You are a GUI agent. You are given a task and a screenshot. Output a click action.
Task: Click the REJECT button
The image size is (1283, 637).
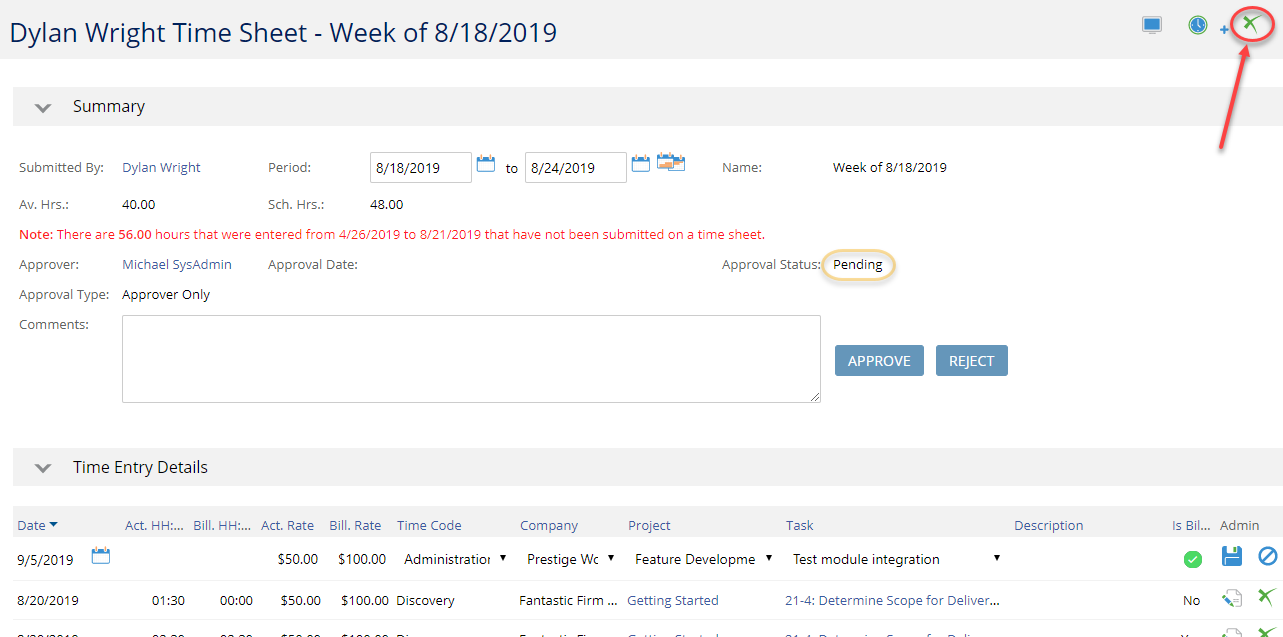point(972,361)
